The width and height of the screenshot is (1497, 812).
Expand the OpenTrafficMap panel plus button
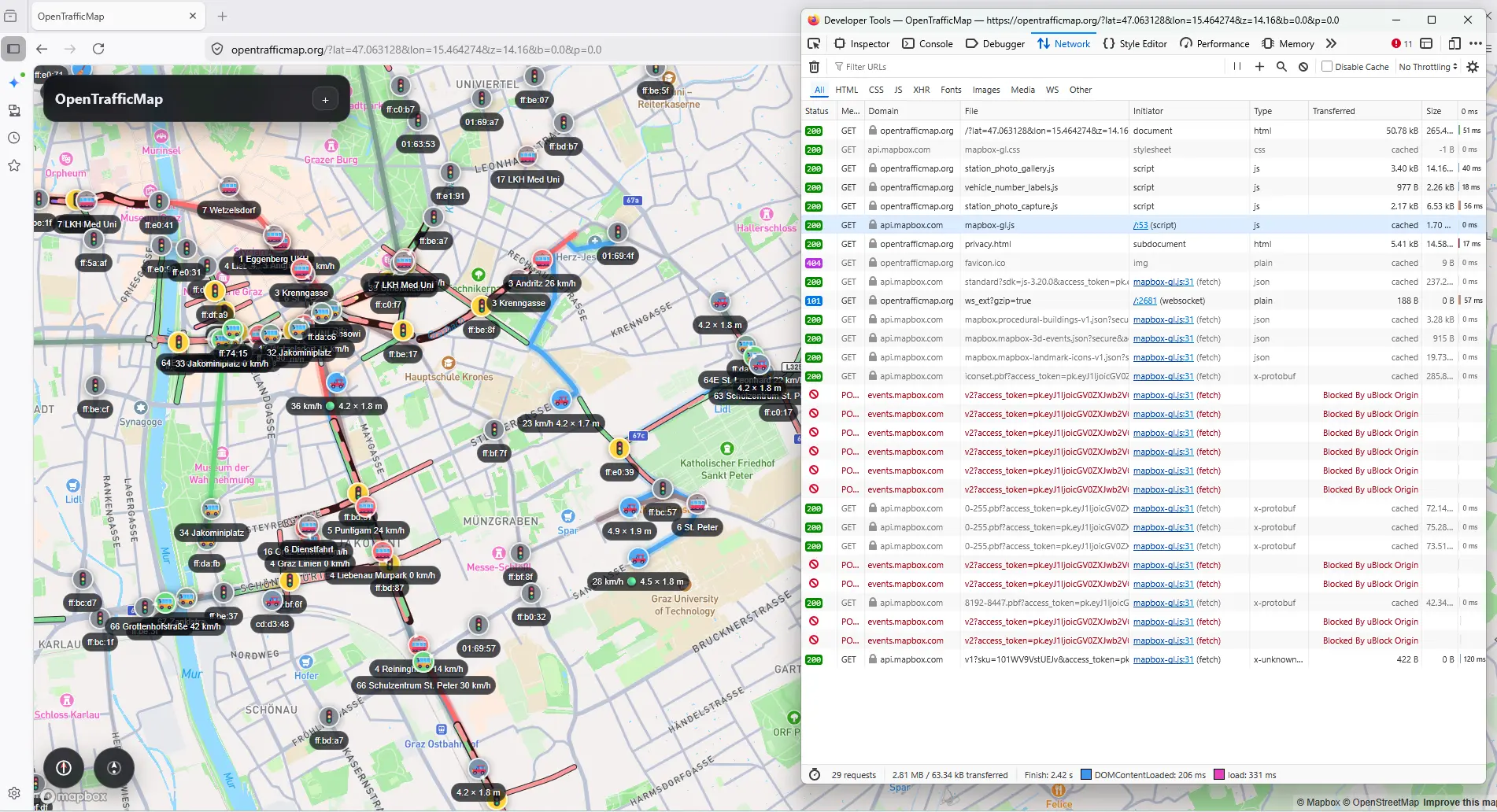325,99
